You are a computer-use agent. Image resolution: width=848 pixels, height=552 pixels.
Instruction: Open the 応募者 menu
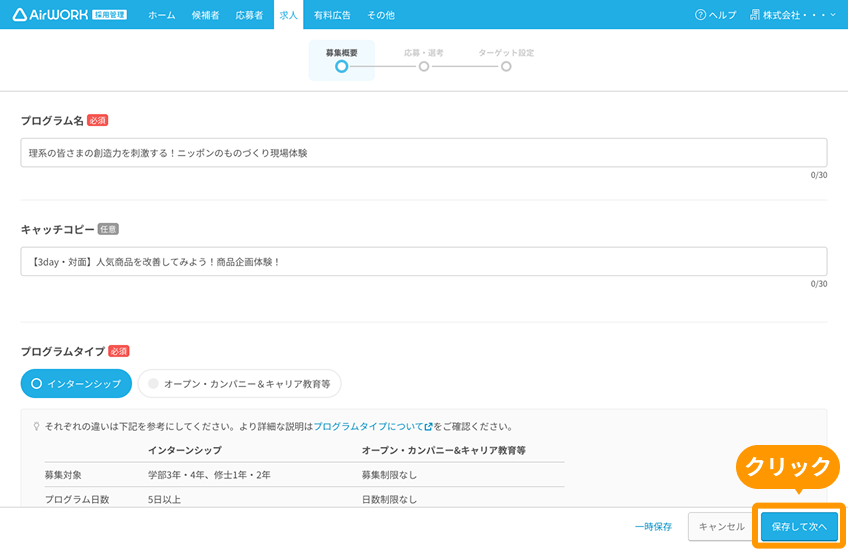(249, 15)
